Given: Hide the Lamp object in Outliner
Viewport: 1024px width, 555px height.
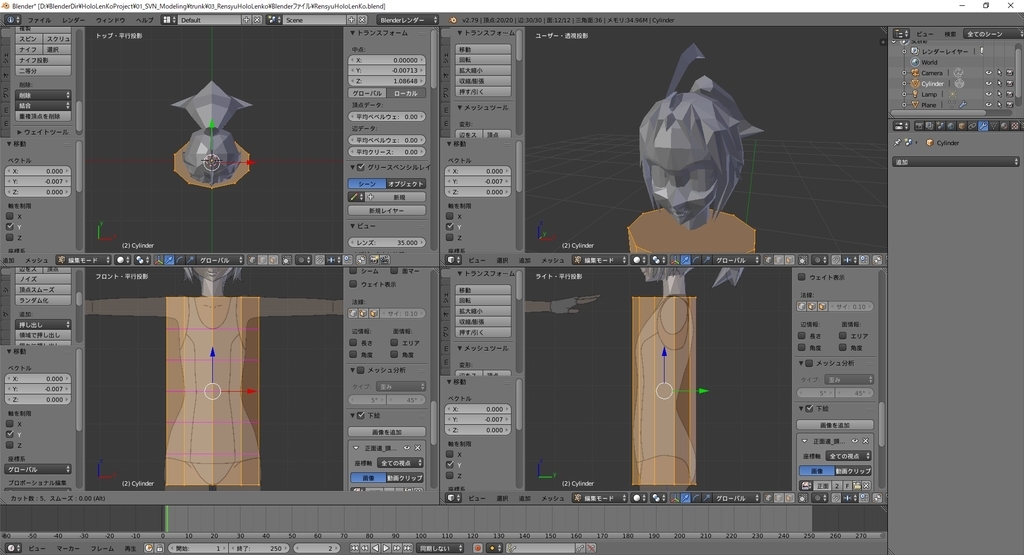Looking at the screenshot, I should [x=988, y=94].
